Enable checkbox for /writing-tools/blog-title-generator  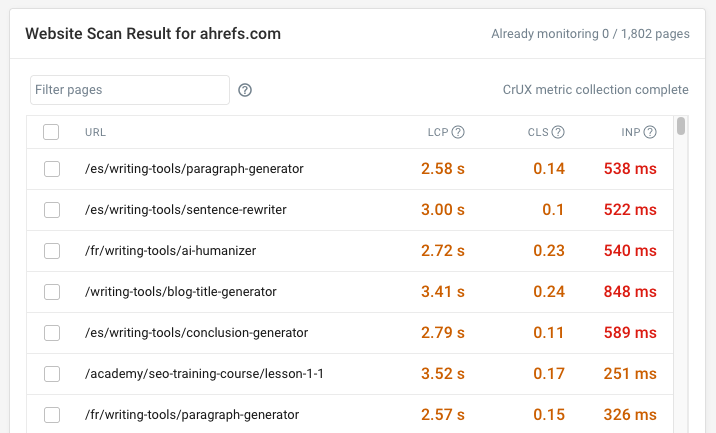click(x=52, y=292)
